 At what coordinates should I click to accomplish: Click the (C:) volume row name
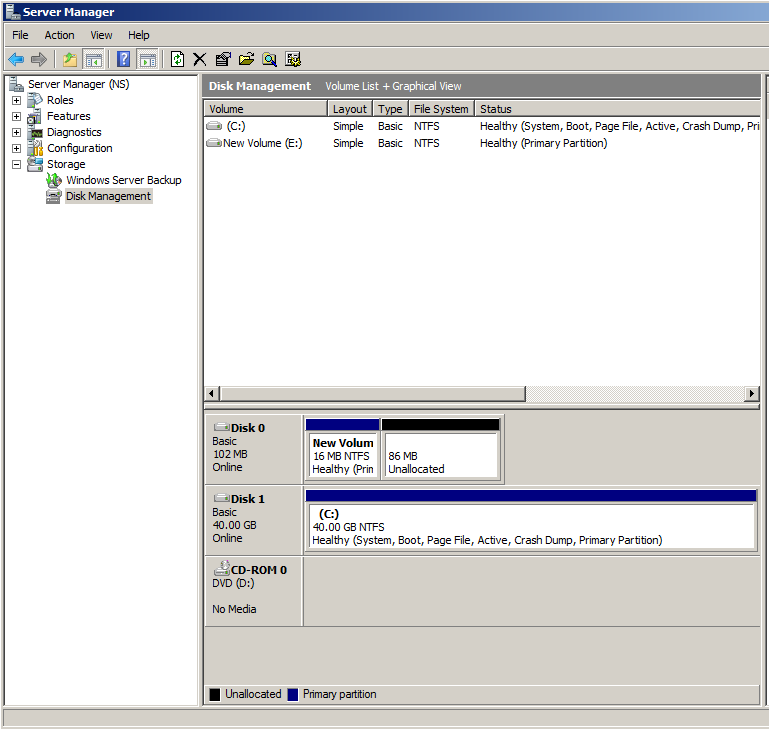236,126
